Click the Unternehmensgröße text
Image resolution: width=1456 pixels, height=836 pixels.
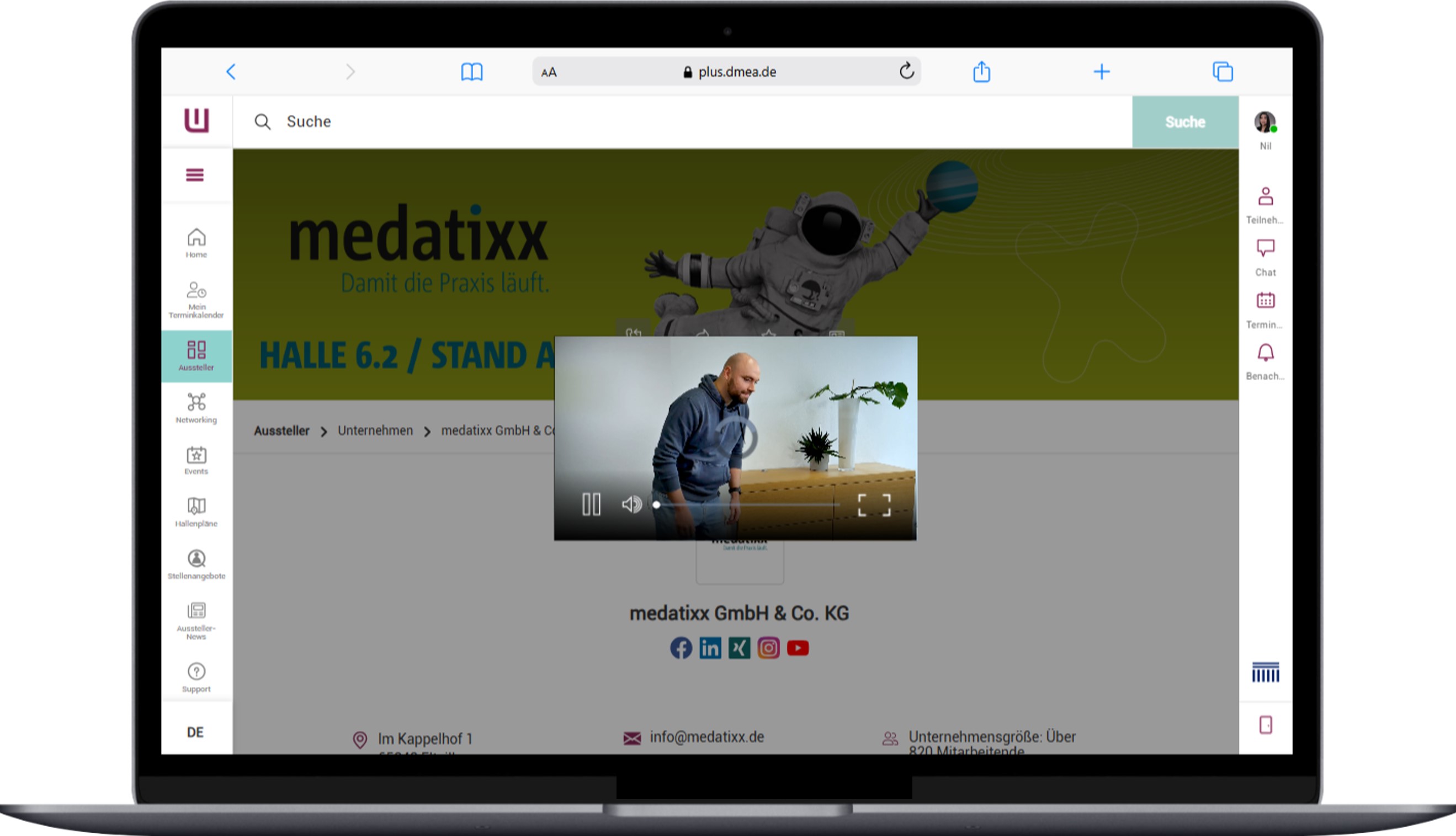tap(992, 743)
